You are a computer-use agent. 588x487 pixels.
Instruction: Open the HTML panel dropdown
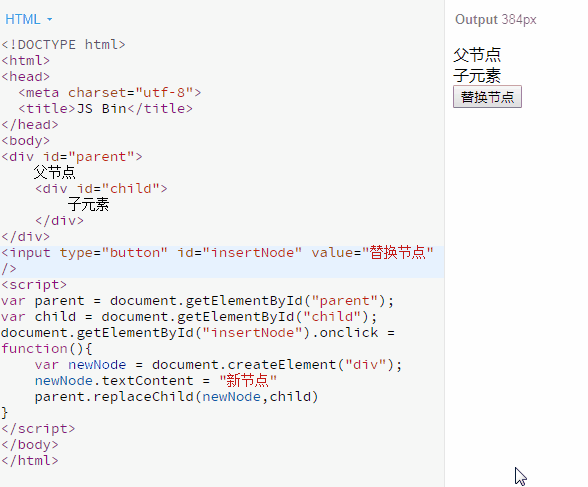point(28,19)
